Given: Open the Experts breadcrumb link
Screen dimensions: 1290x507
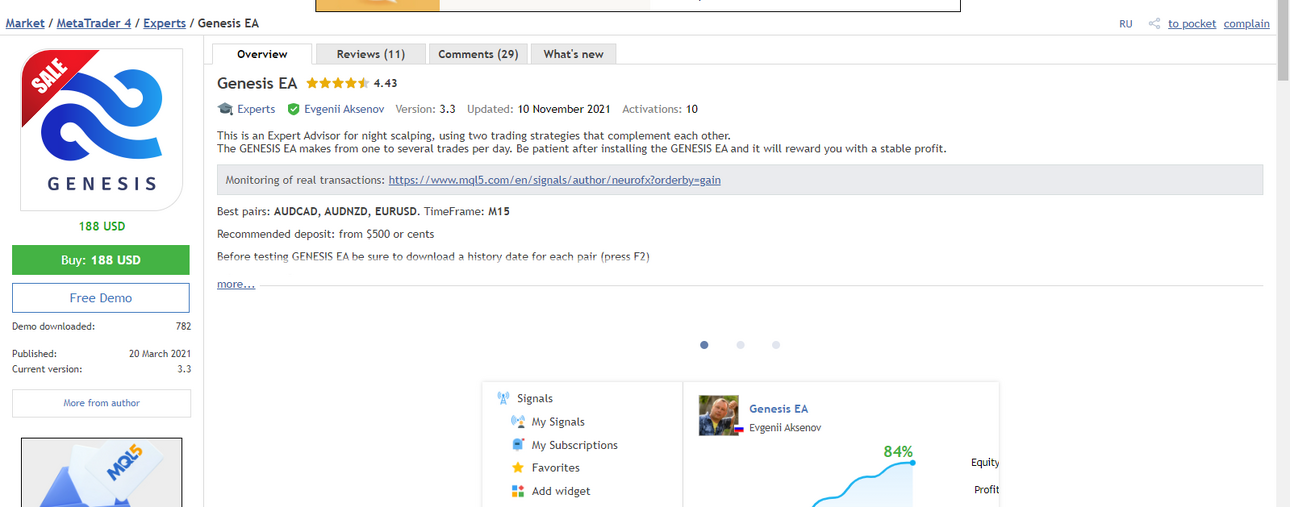Looking at the screenshot, I should tap(164, 23).
